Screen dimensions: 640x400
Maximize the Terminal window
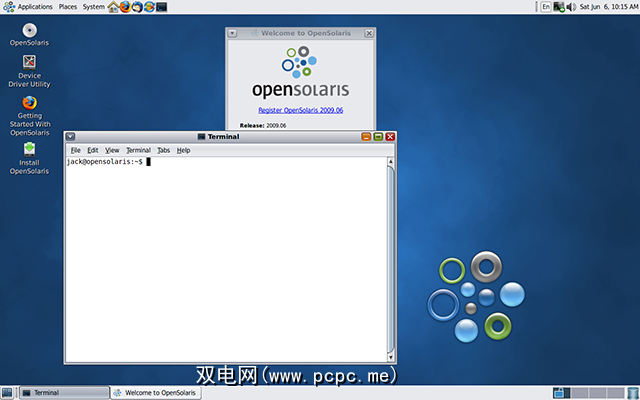[378, 137]
